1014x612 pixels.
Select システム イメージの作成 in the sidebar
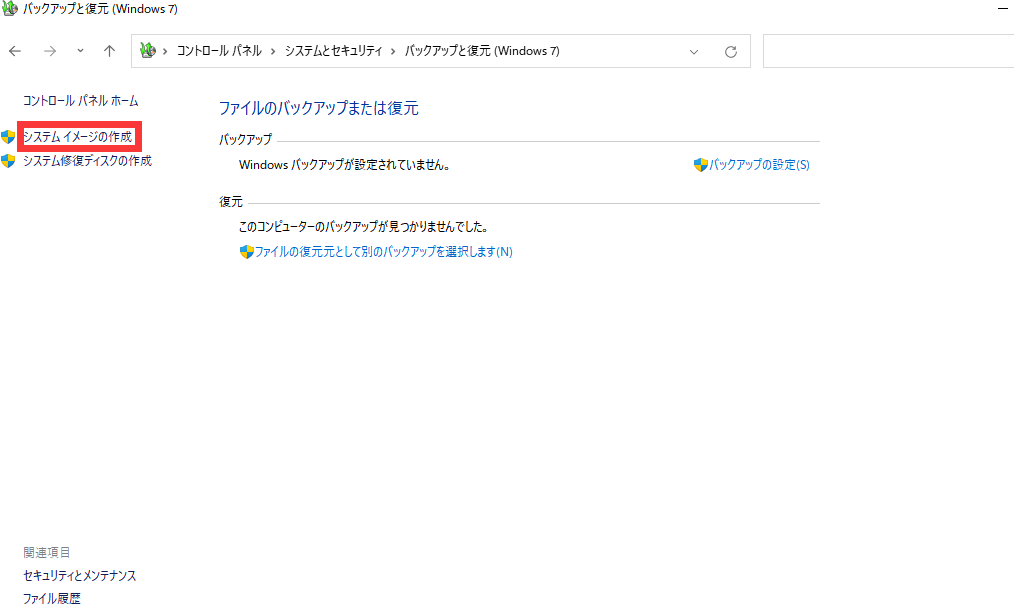coord(80,136)
